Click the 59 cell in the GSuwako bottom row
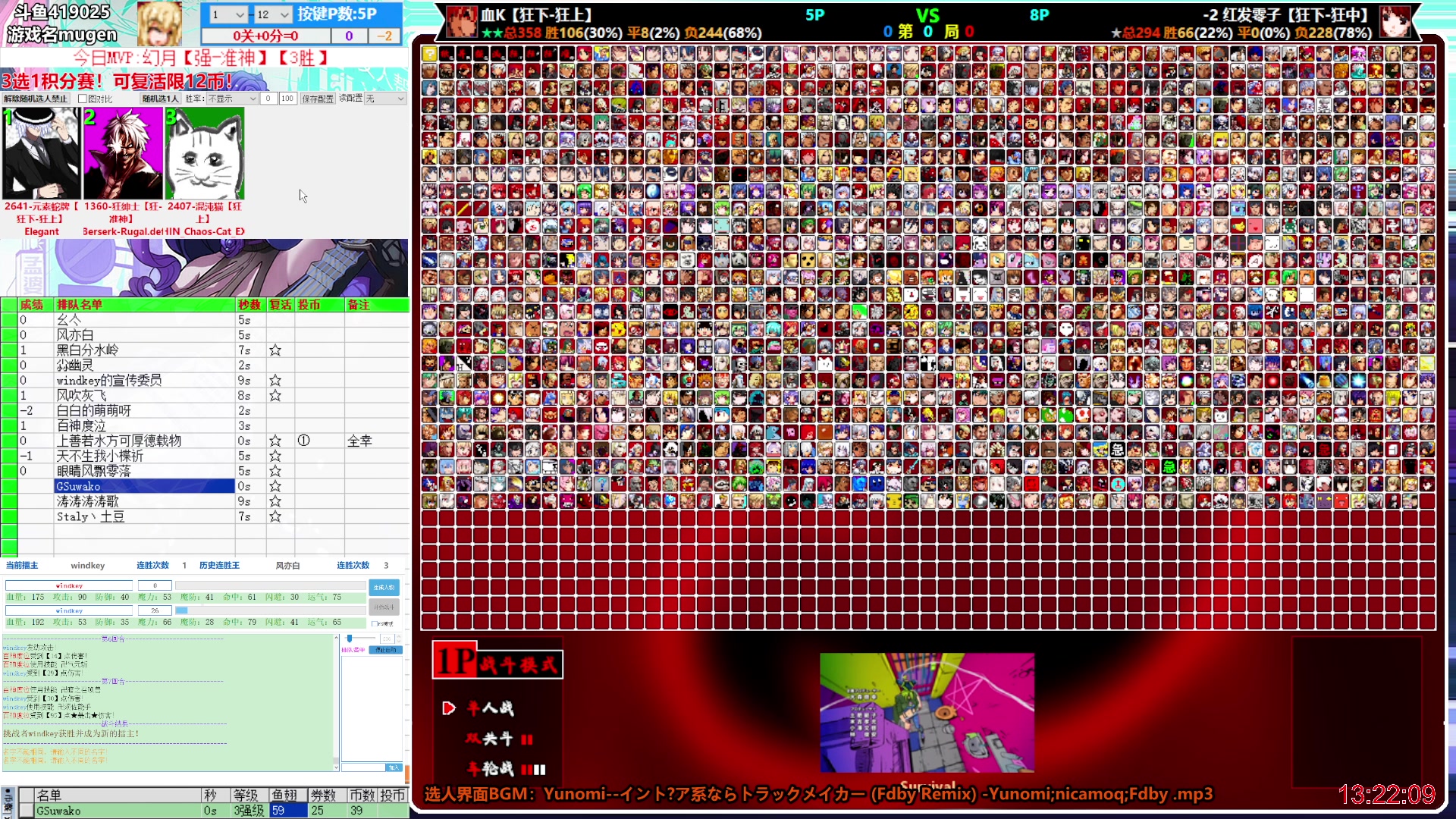 [288, 811]
